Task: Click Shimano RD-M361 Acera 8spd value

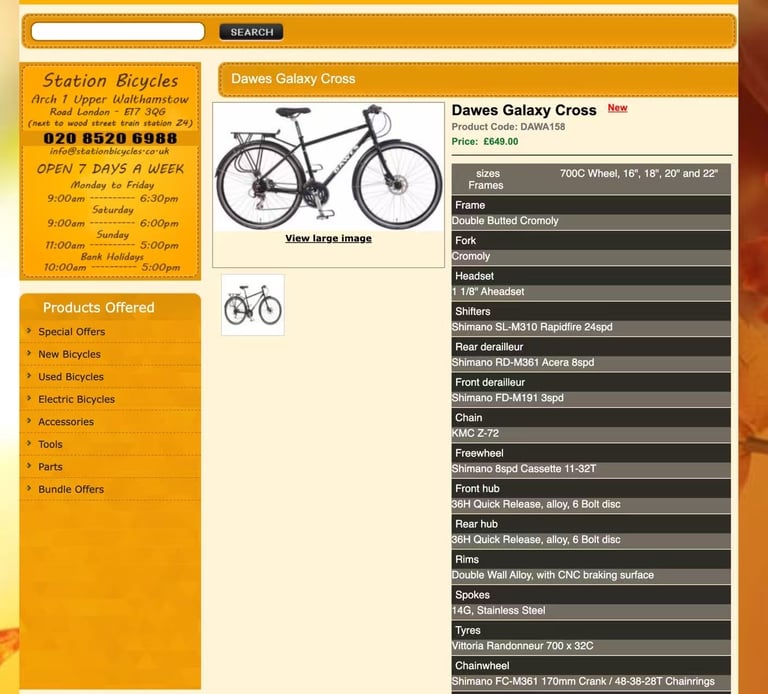Action: 523,362
